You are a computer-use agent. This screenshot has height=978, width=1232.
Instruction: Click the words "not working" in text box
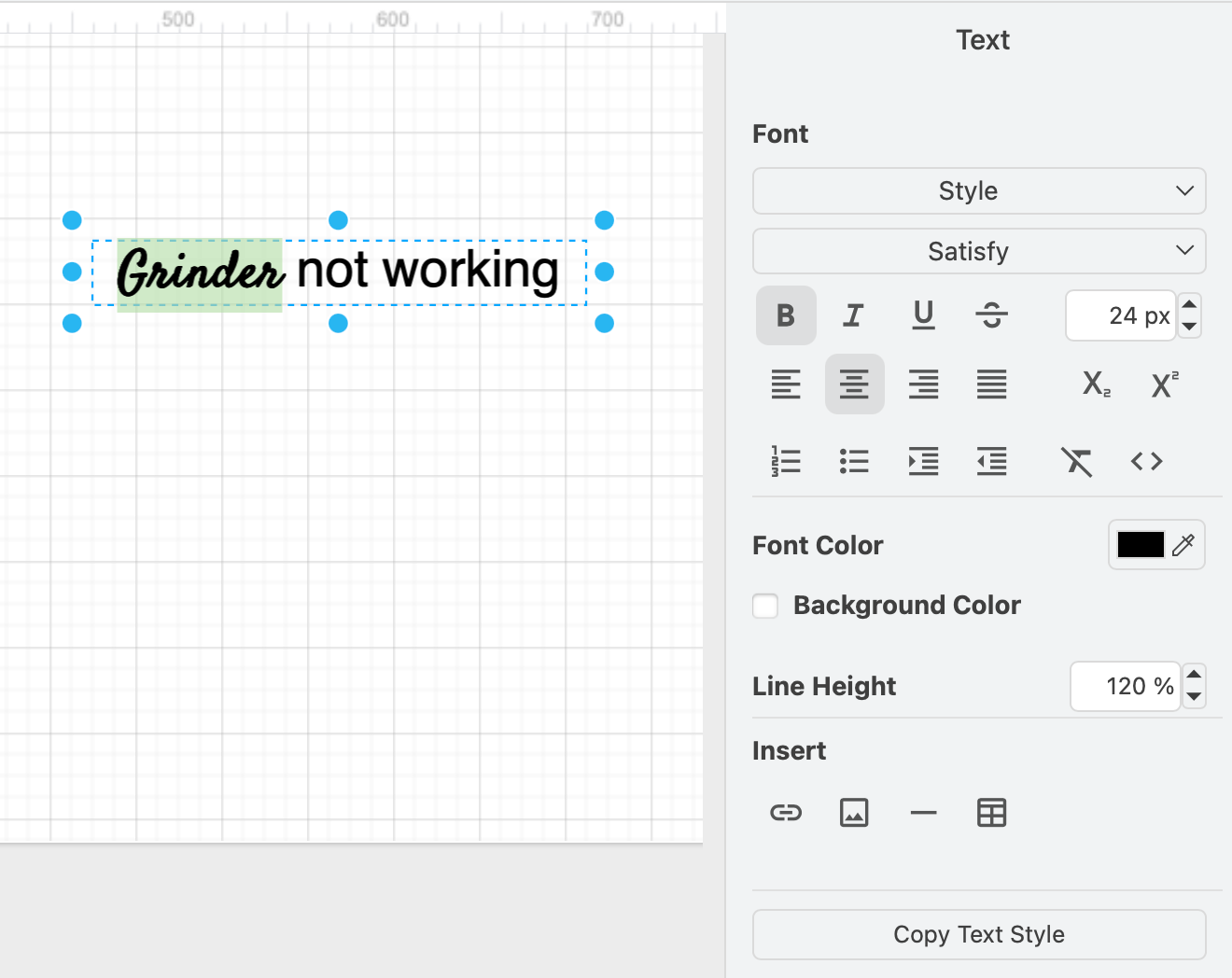pyautogui.click(x=428, y=271)
